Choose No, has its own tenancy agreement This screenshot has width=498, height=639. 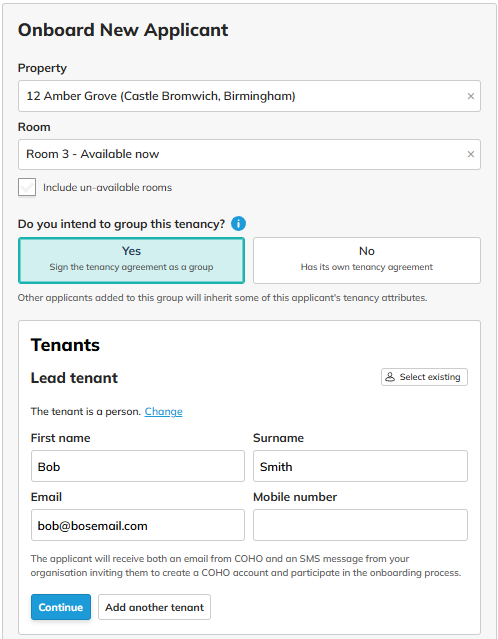(x=367, y=260)
